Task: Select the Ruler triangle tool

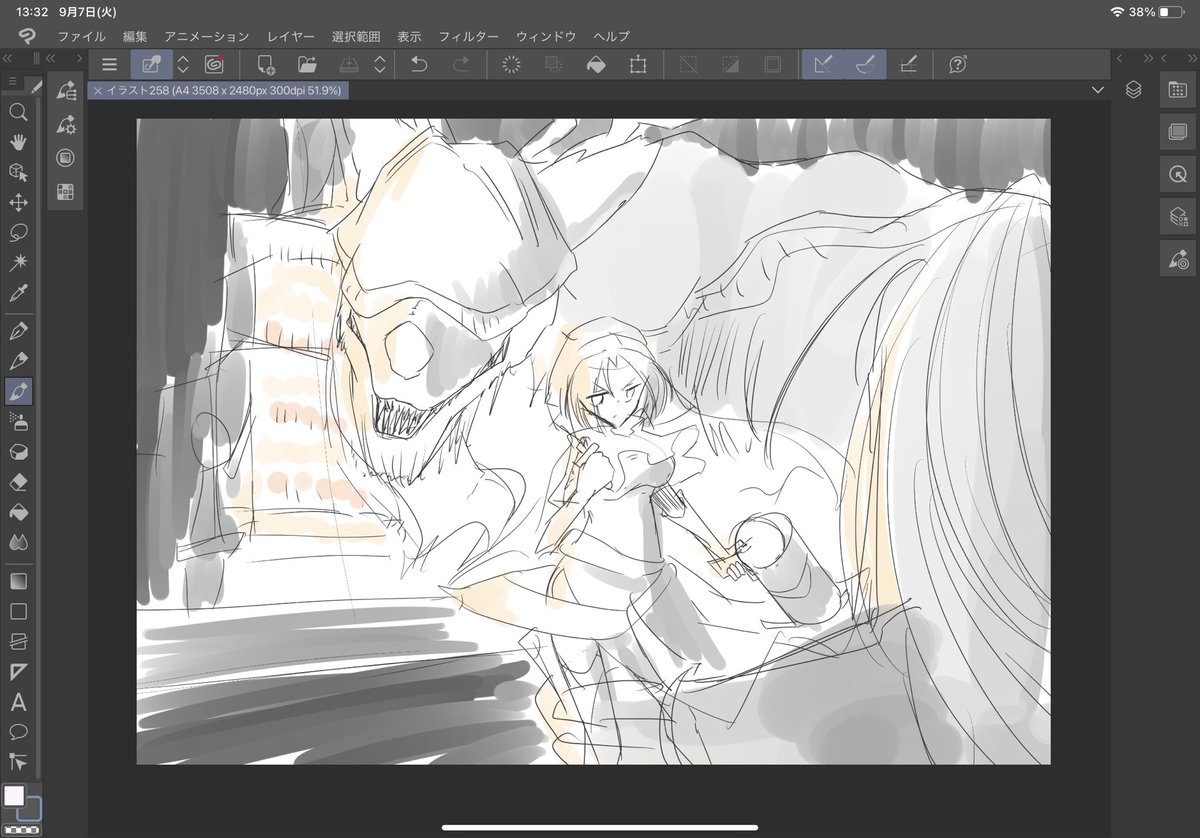Action: click(x=18, y=671)
